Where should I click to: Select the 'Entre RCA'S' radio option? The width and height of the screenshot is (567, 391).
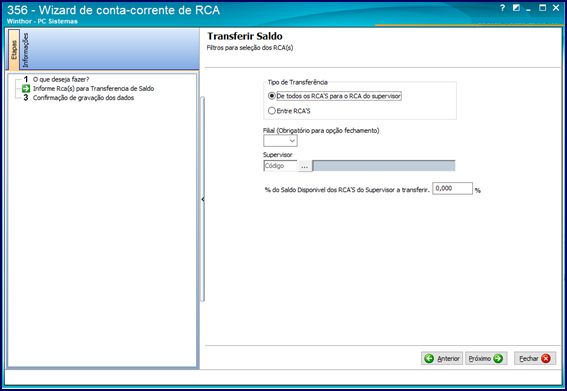tap(289, 111)
